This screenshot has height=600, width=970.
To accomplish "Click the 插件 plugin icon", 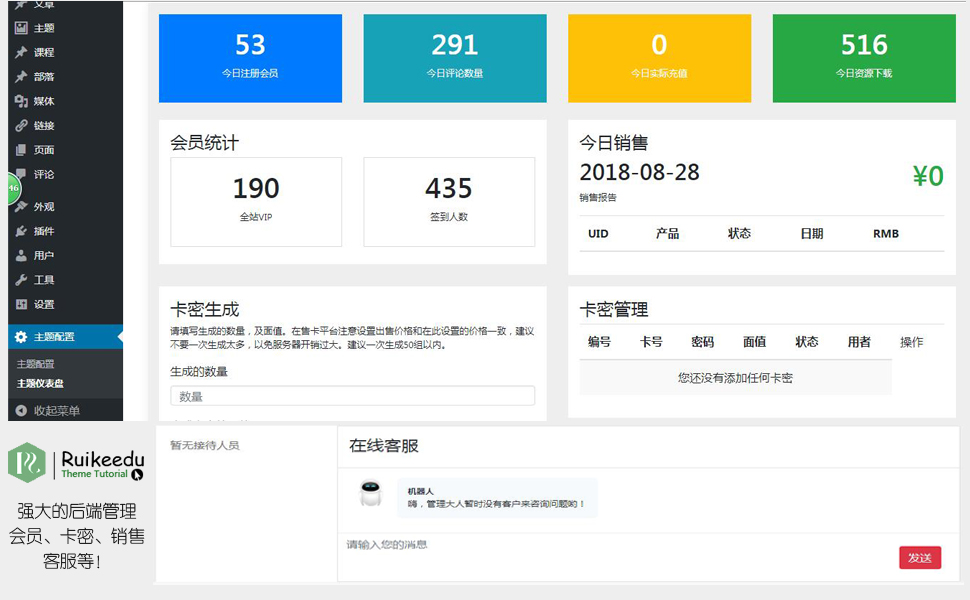I will 21,231.
